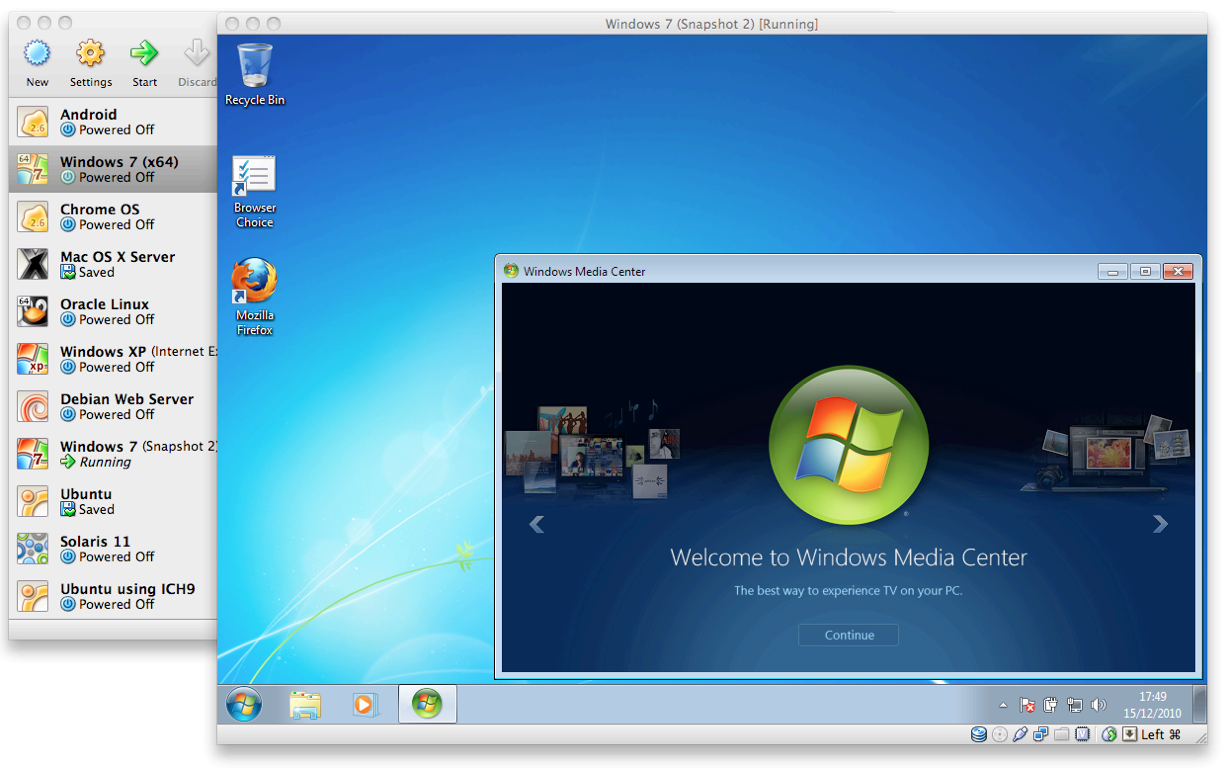Image resolution: width=1231 pixels, height=768 pixels.
Task: Click the USB devices status bar icon
Action: (x=1020, y=735)
